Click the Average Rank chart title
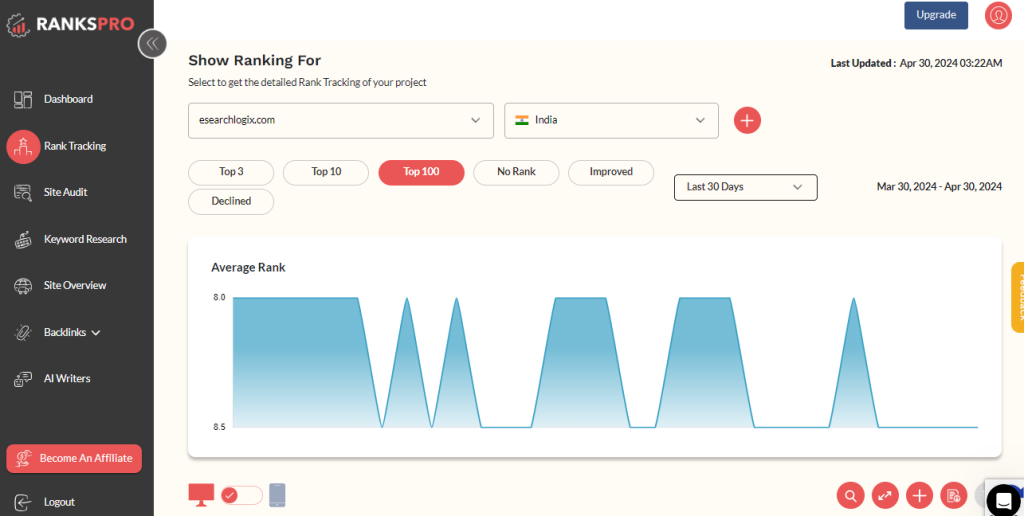 coord(248,268)
